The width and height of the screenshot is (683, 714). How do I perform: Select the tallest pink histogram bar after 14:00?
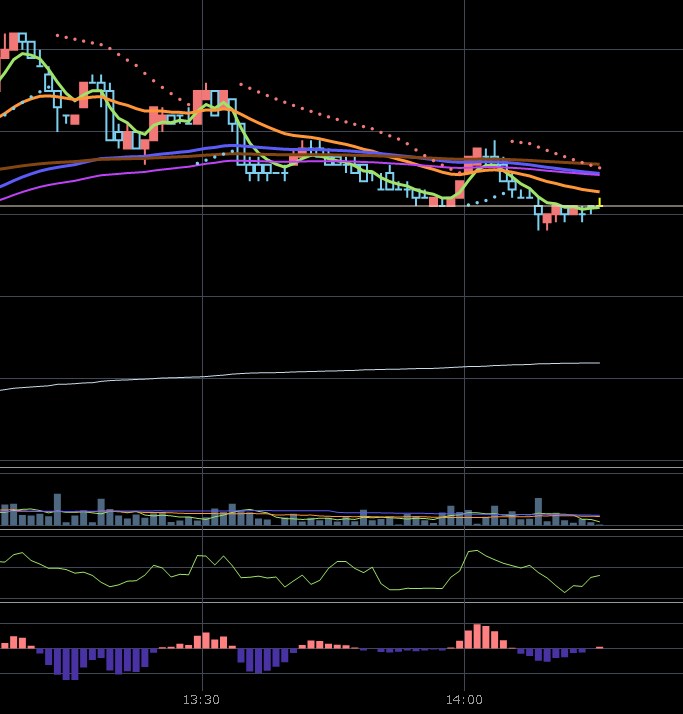click(478, 637)
